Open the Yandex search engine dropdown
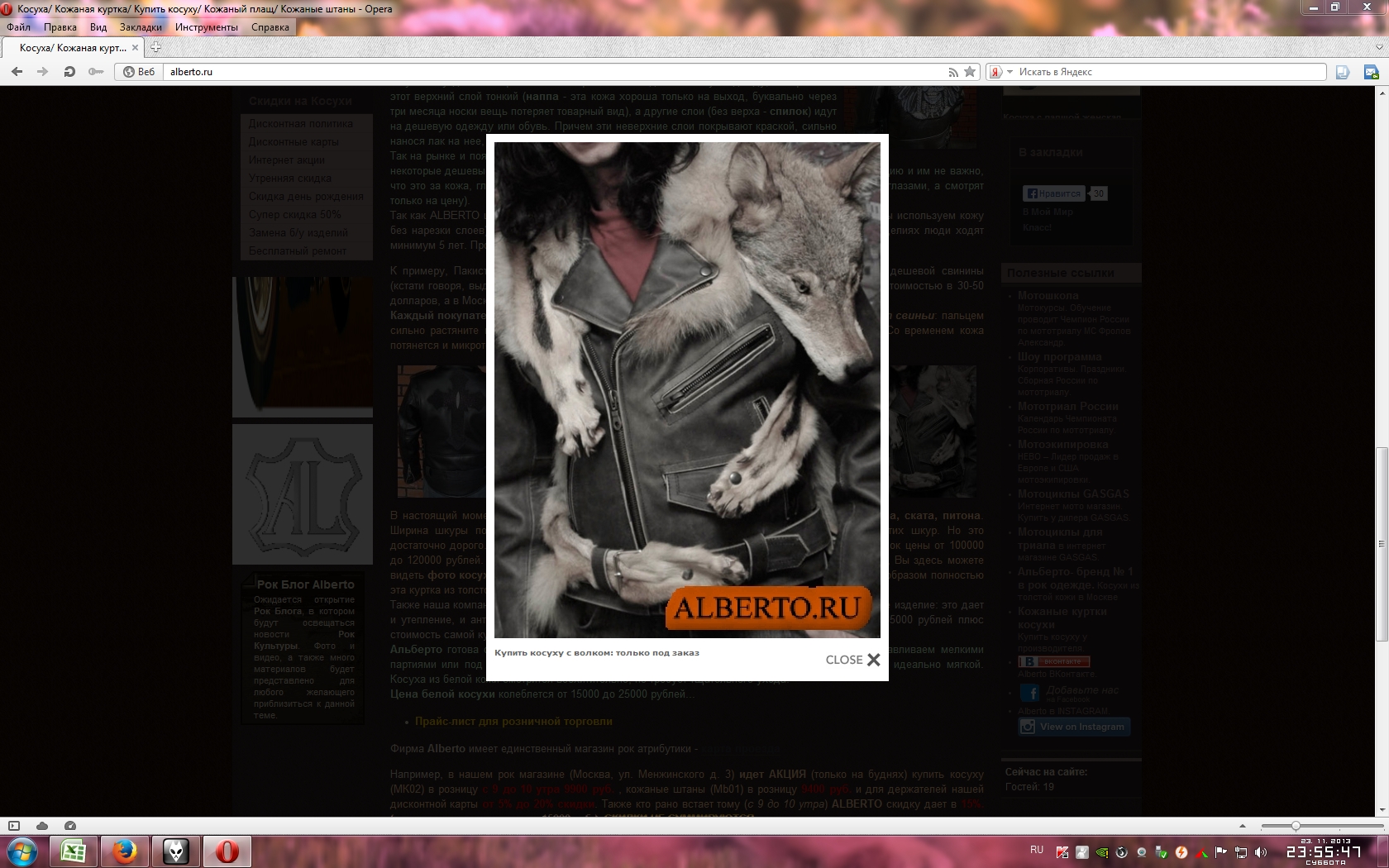1389x868 pixels. 1010,72
